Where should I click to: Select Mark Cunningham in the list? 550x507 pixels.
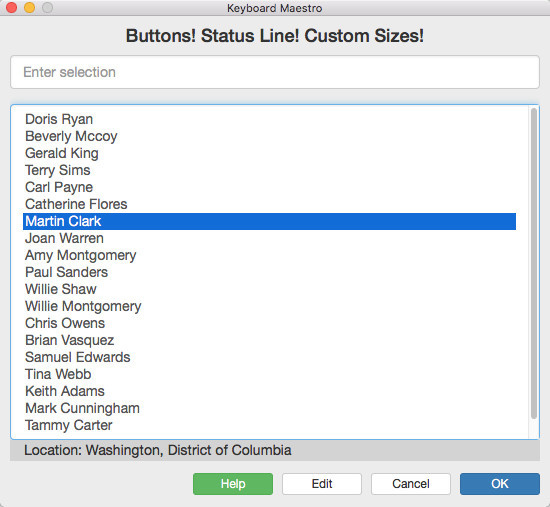coord(269,408)
